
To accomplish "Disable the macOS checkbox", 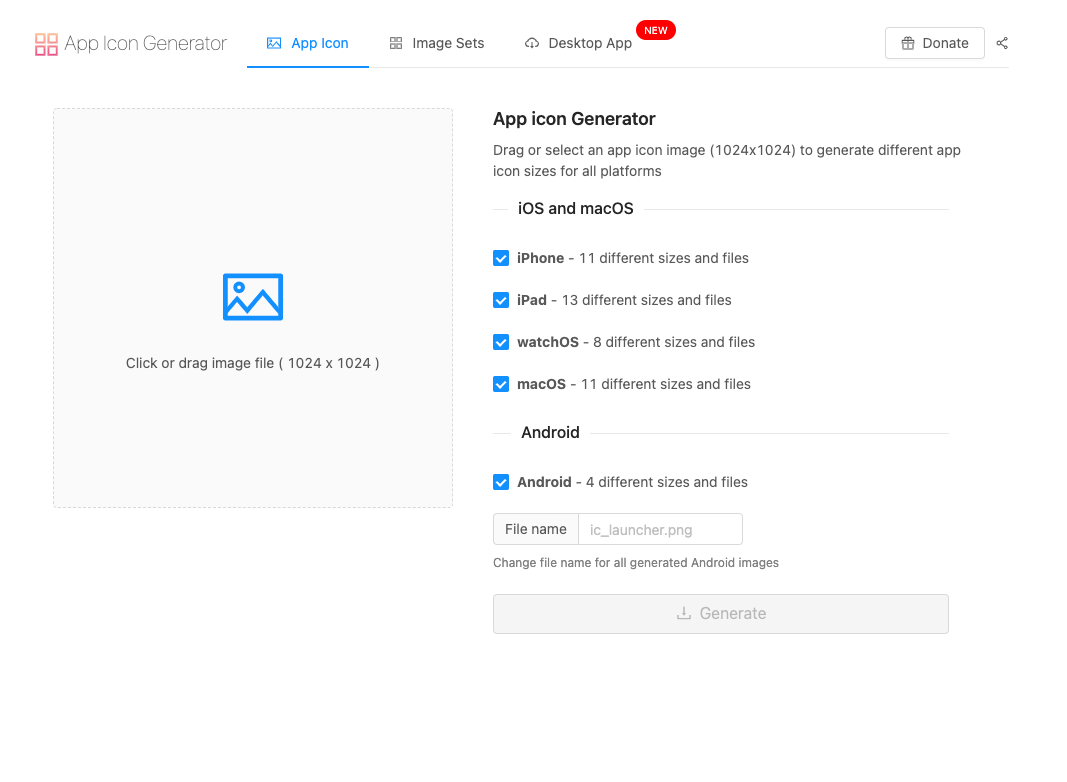I will click(x=501, y=385).
